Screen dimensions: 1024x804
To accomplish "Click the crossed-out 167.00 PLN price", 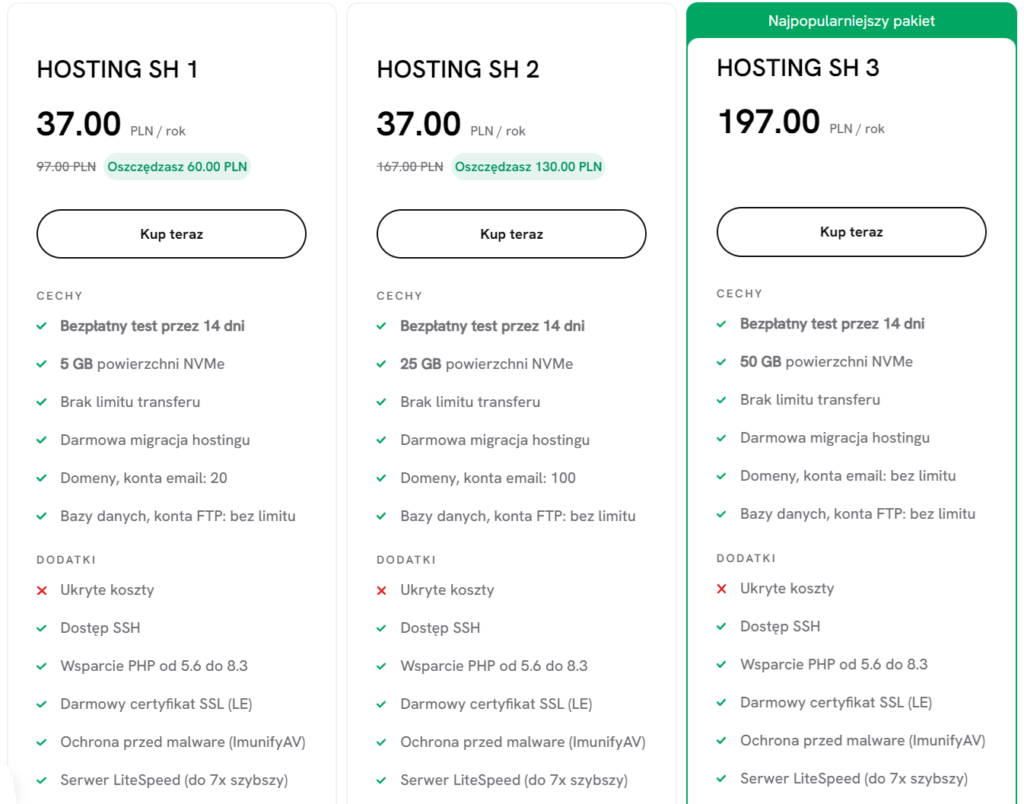I will 409,167.
